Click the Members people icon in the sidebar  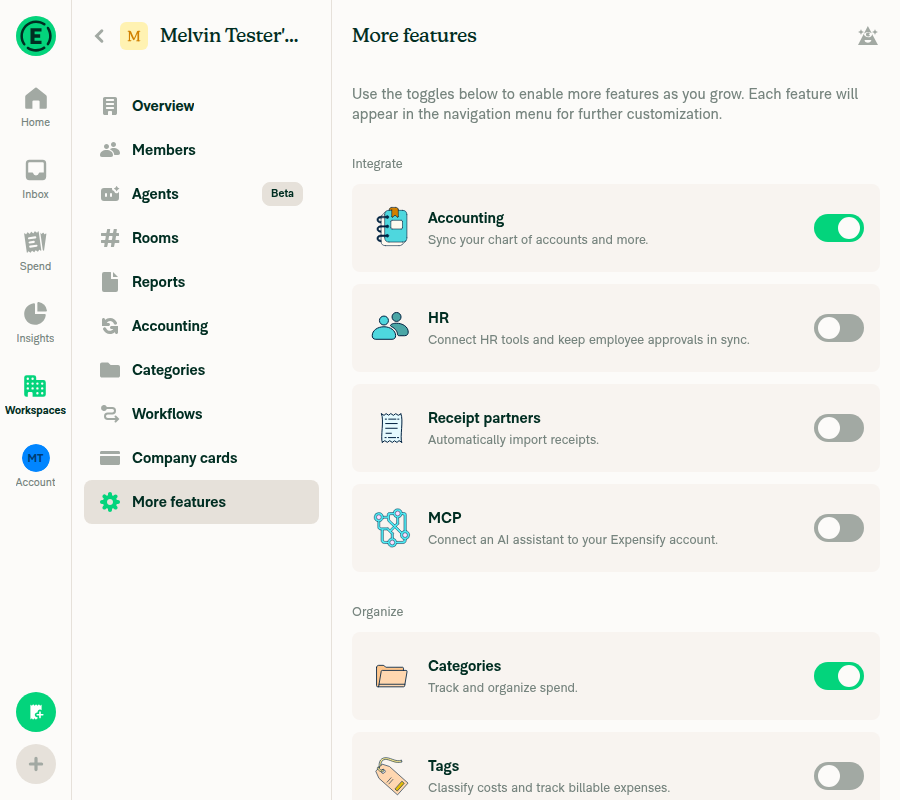coord(110,150)
